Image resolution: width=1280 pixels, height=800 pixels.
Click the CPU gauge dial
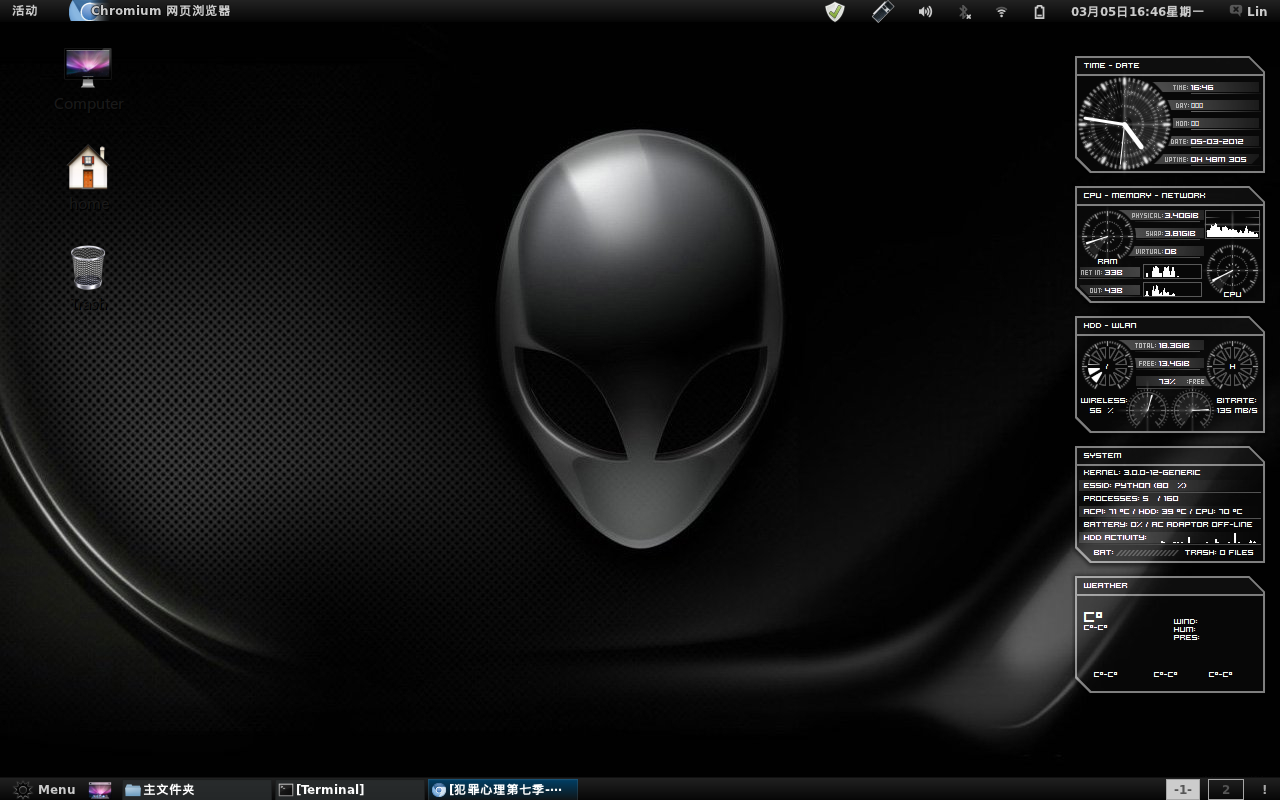[1232, 270]
